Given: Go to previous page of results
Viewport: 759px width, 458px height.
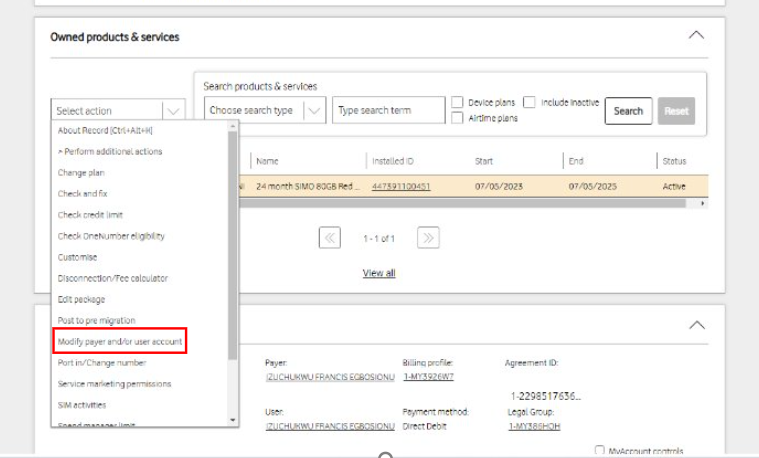Looking at the screenshot, I should pos(329,238).
